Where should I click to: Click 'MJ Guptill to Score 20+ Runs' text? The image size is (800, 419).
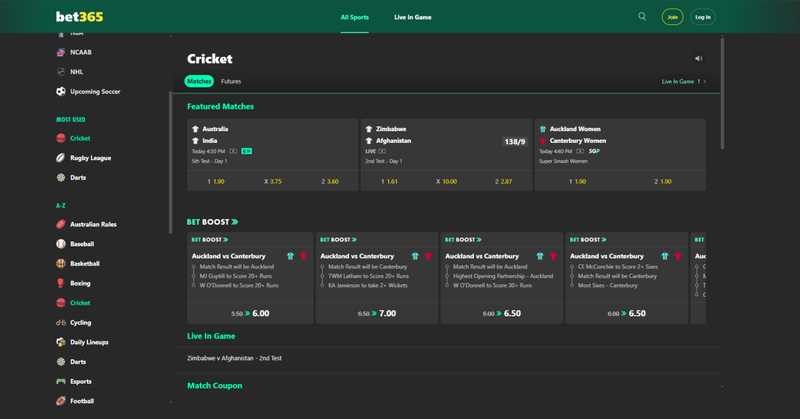coord(236,276)
